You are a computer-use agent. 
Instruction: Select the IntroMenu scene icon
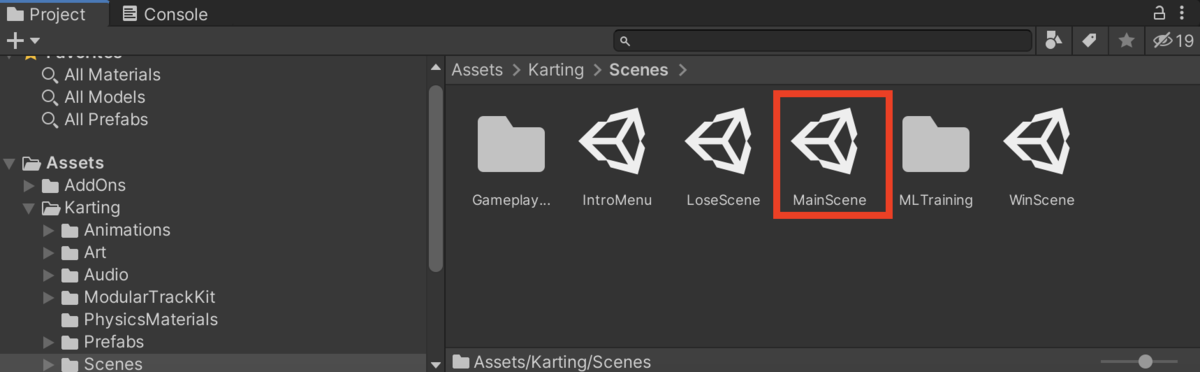tap(617, 144)
